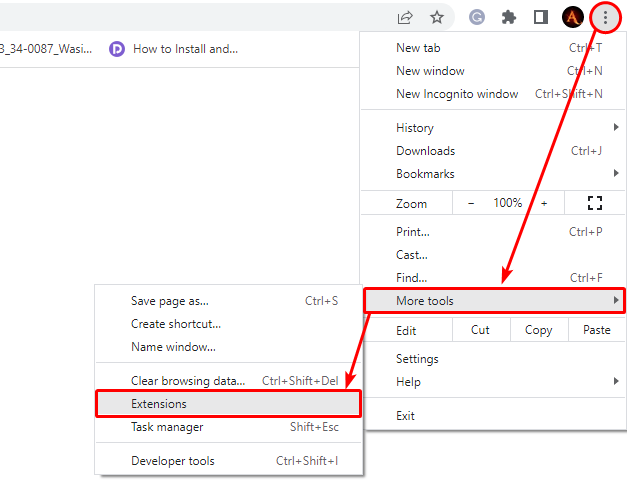
Task: Bookmark this page with the star icon
Action: 437,17
